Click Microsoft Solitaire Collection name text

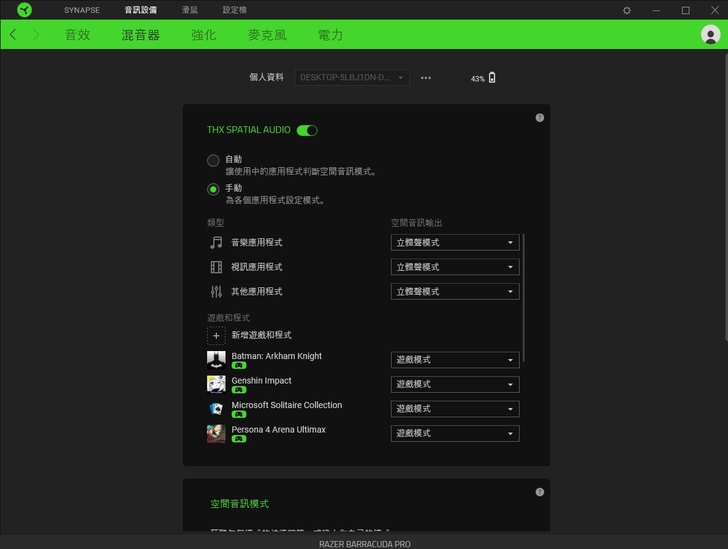286,405
